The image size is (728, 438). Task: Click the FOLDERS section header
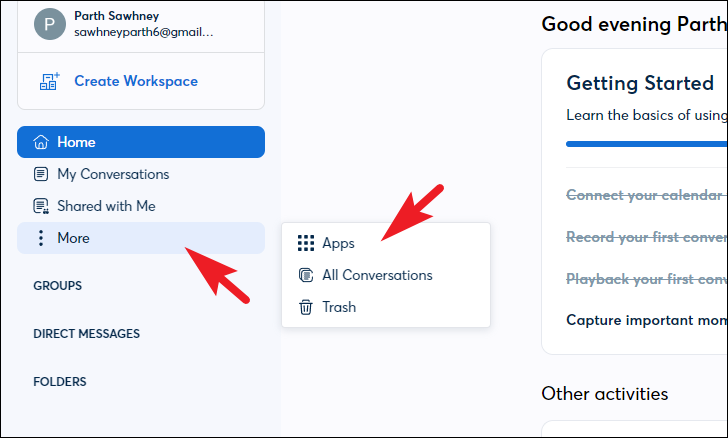point(60,382)
